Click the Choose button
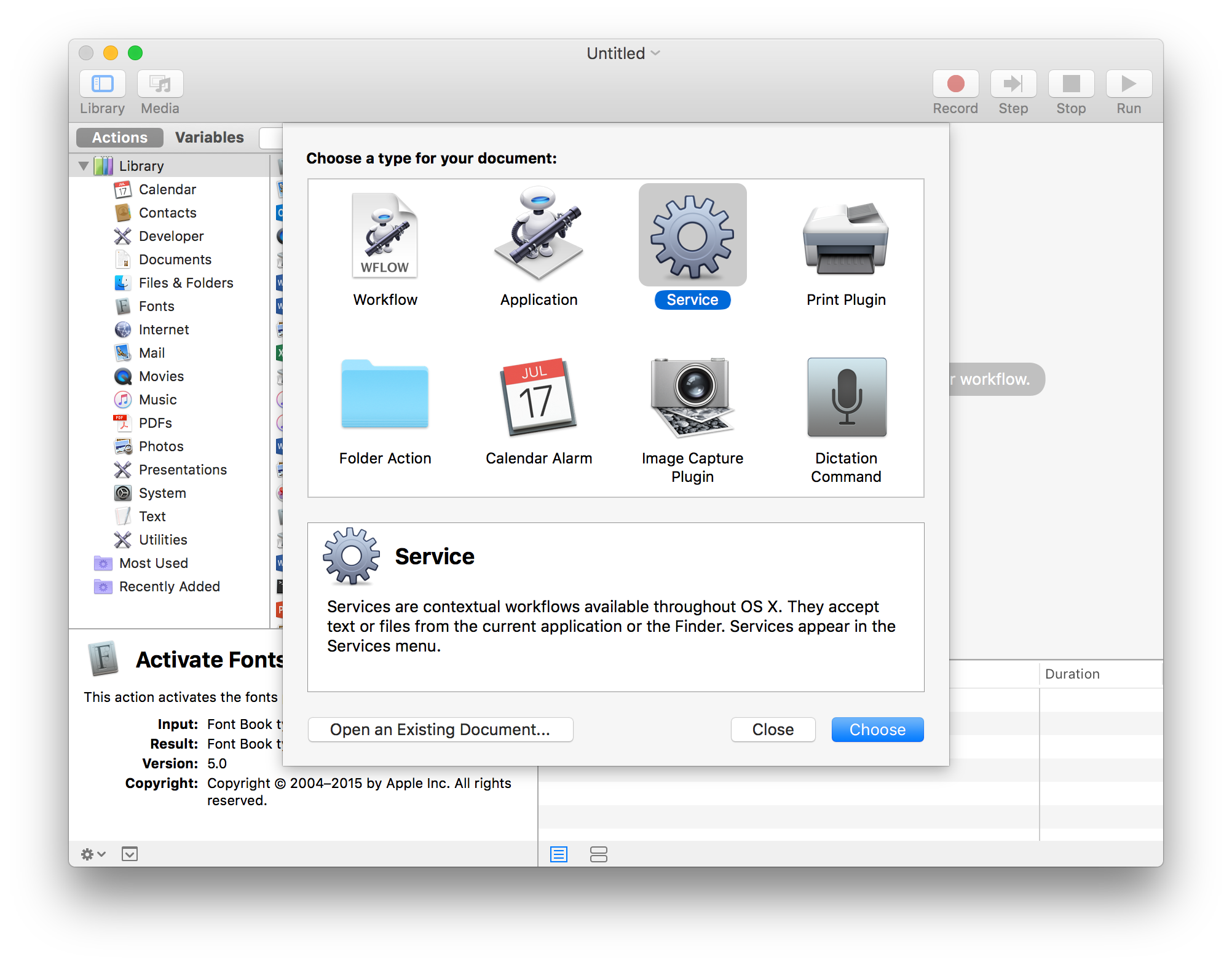The image size is (1232, 965). point(877,730)
